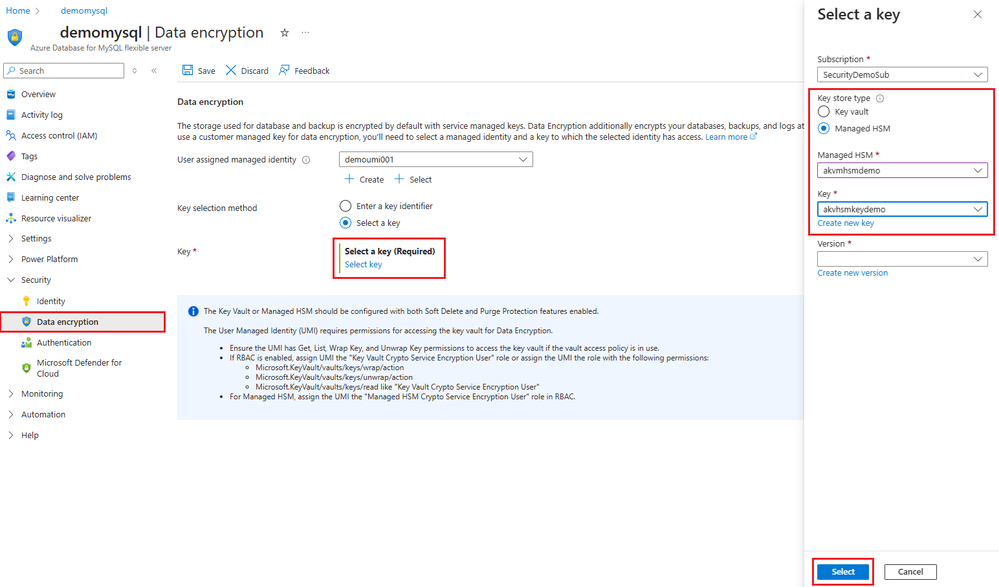Click the plus icon for Select identity
This screenshot has height=587, width=999.
399,179
